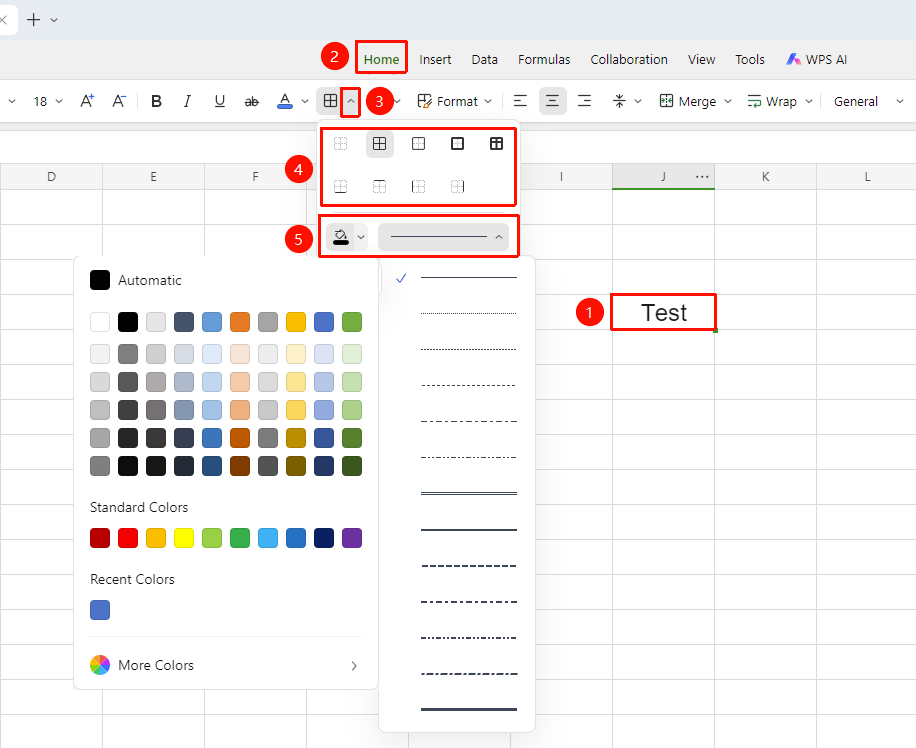Set horizontal alignment to left
This screenshot has height=748, width=916.
pyautogui.click(x=520, y=101)
